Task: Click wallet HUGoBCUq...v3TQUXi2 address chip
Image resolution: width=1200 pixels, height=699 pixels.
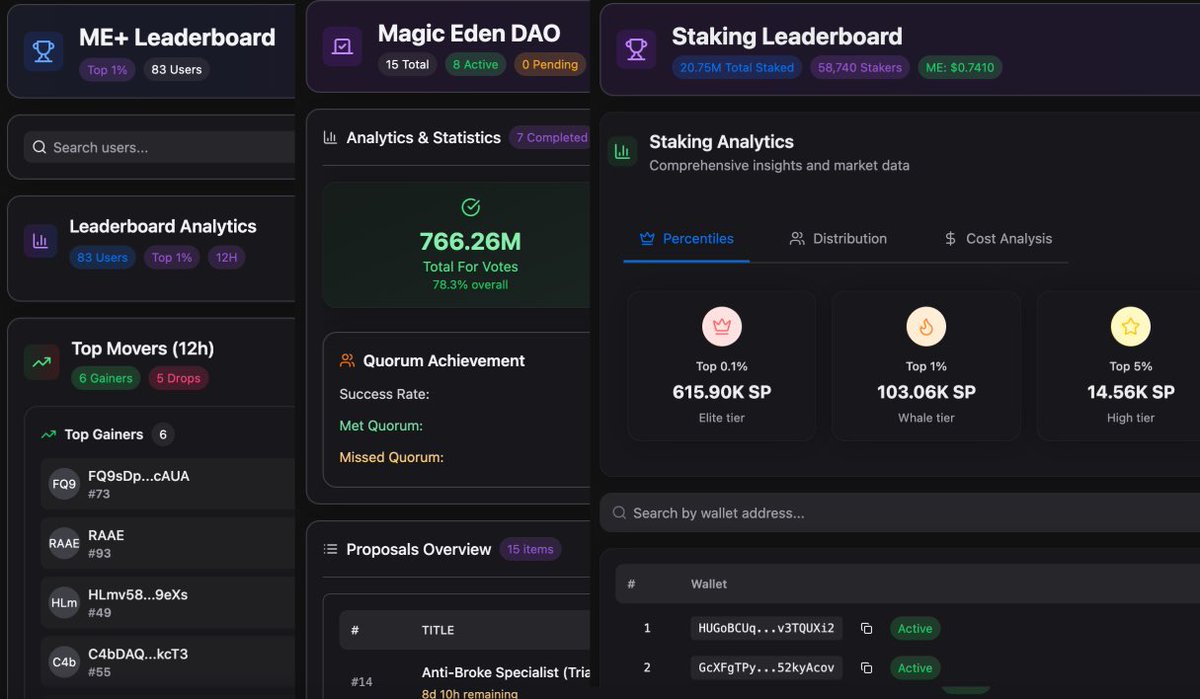Action: [766, 629]
